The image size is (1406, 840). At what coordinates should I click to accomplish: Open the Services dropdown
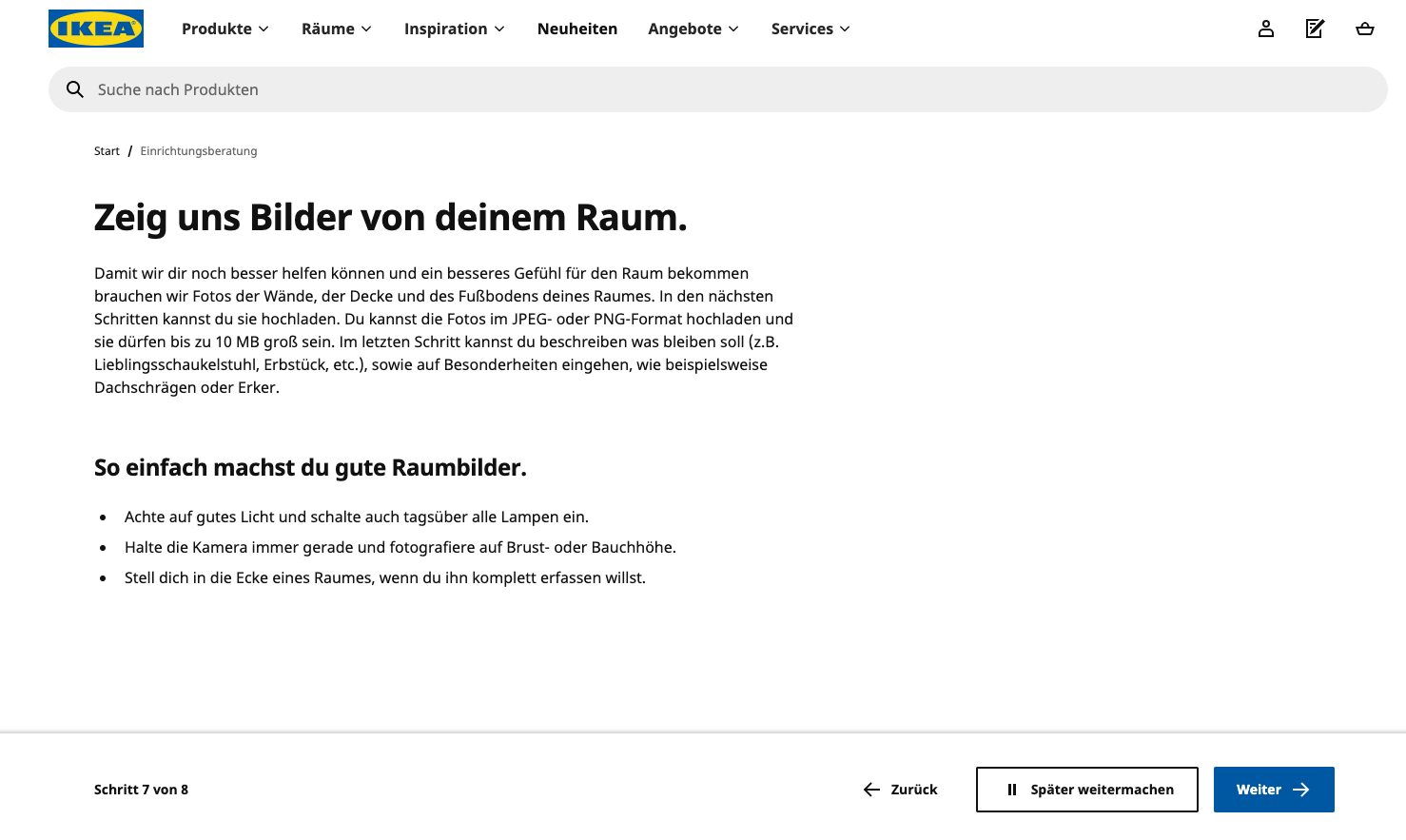pyautogui.click(x=810, y=29)
